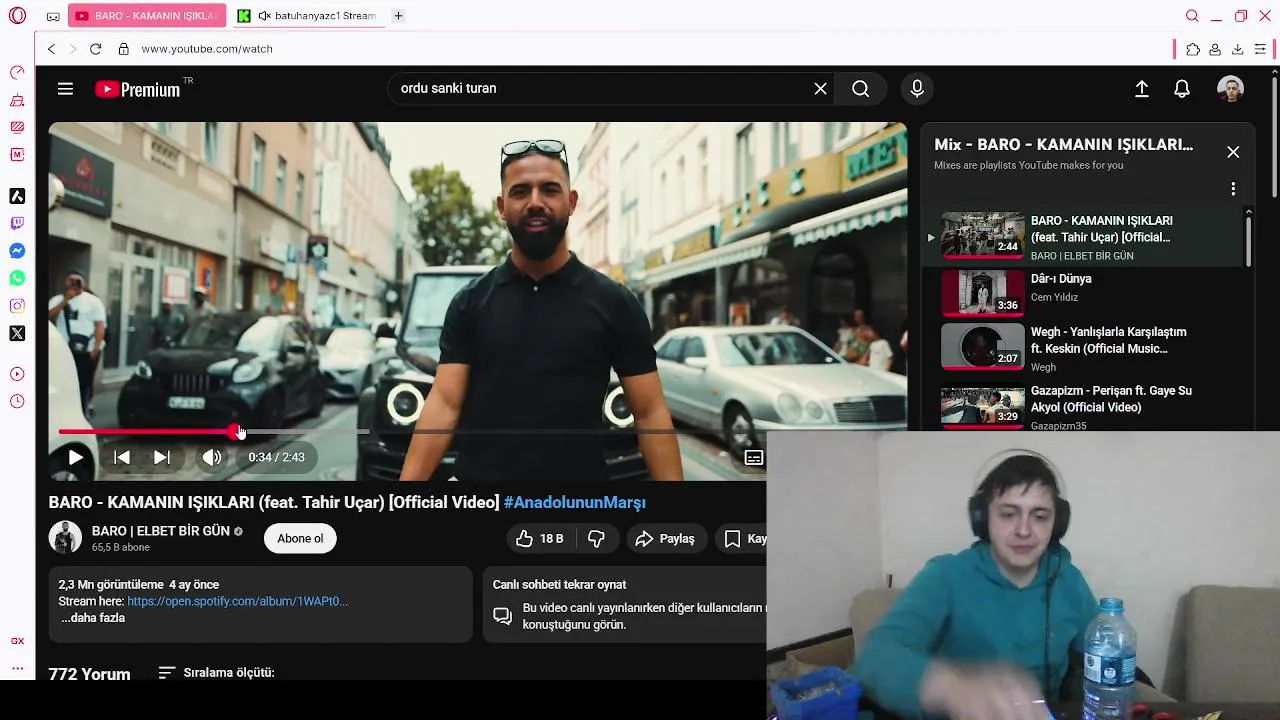1280x720 pixels.
Task: Clear the YouTube search text
Action: point(820,89)
